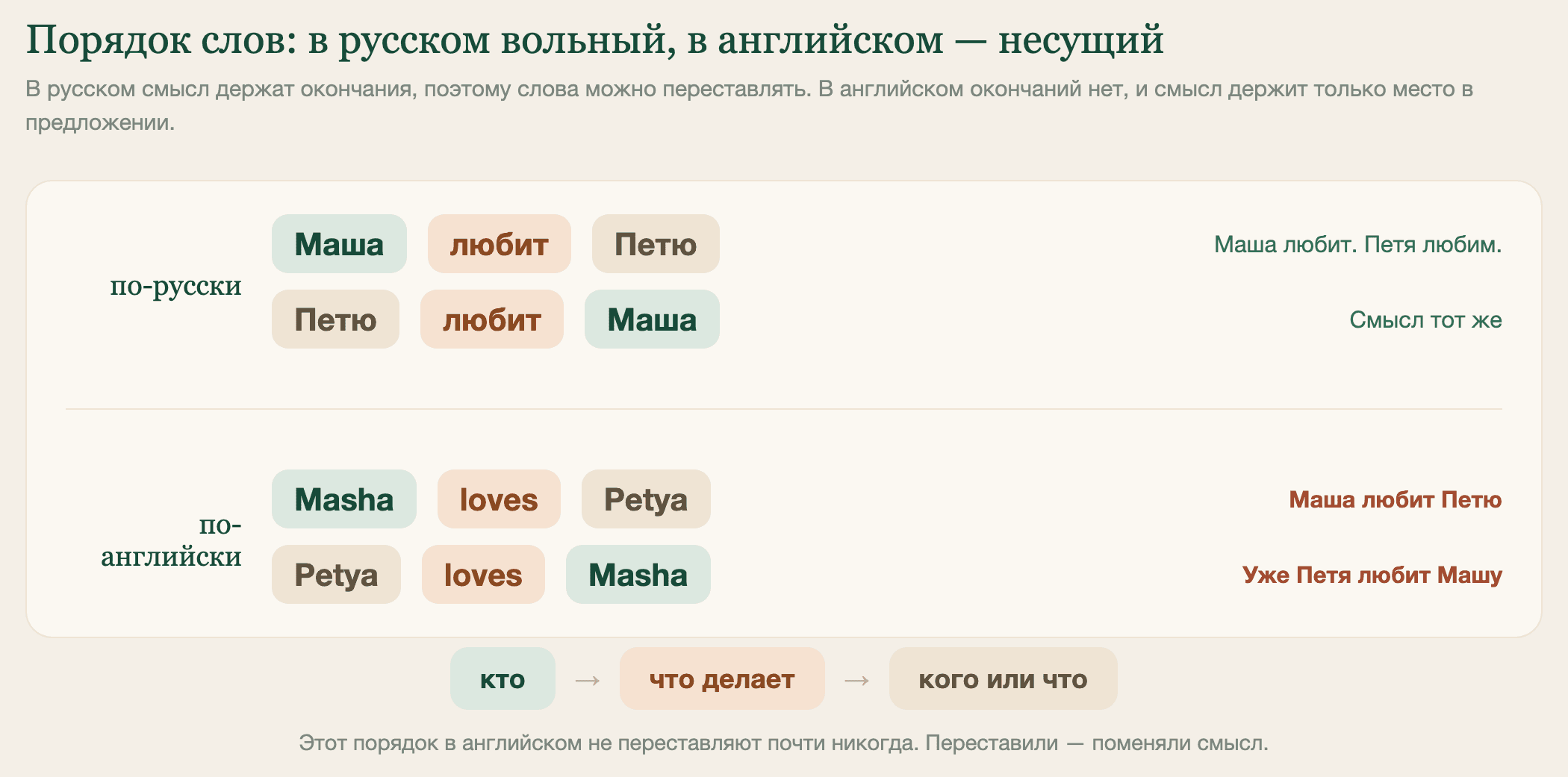Click the 'Уже Петя любит Машу' translation text
The height and width of the screenshot is (777, 1568).
click(1372, 575)
